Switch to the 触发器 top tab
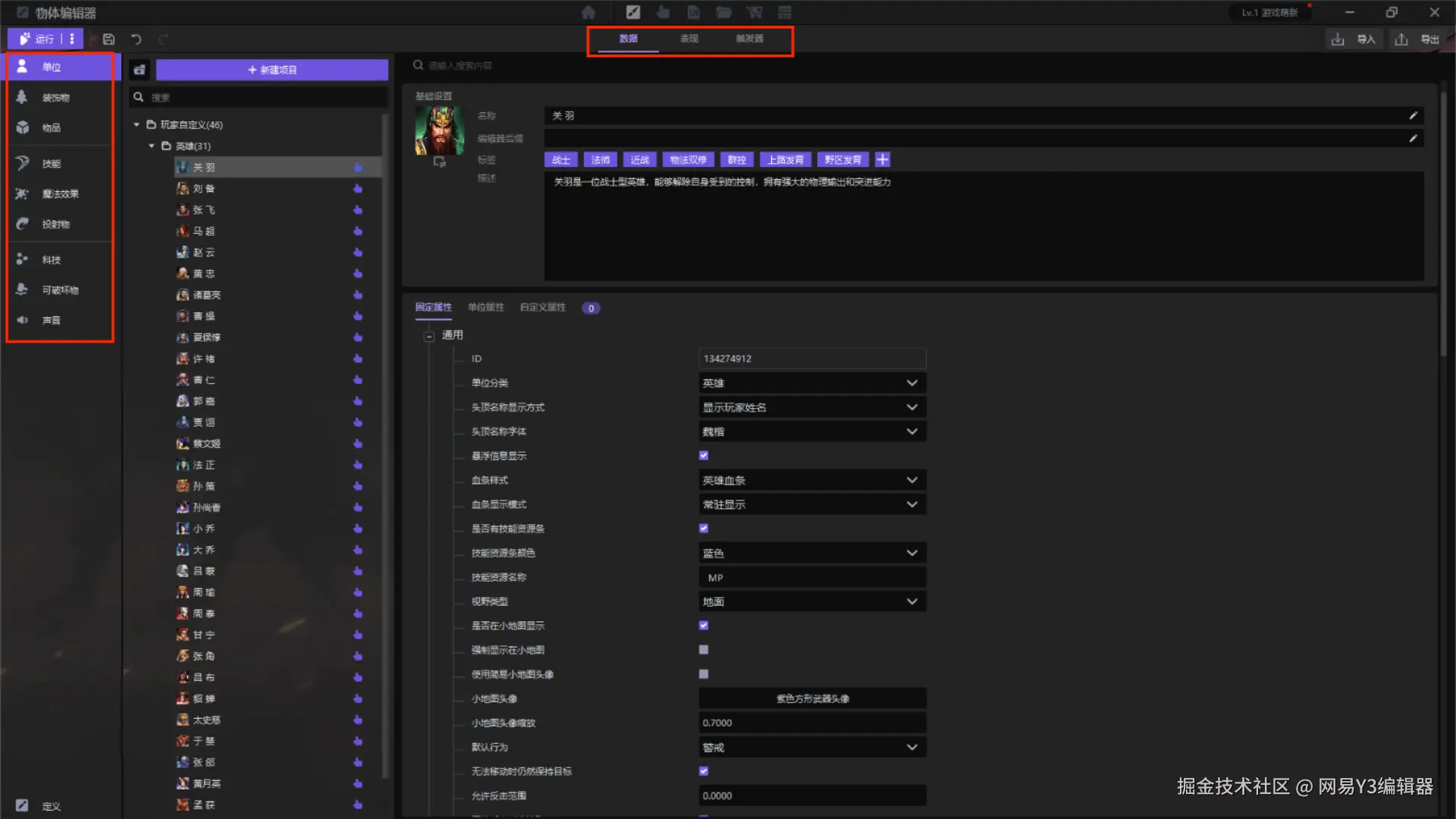Image resolution: width=1456 pixels, height=819 pixels. coord(749,39)
